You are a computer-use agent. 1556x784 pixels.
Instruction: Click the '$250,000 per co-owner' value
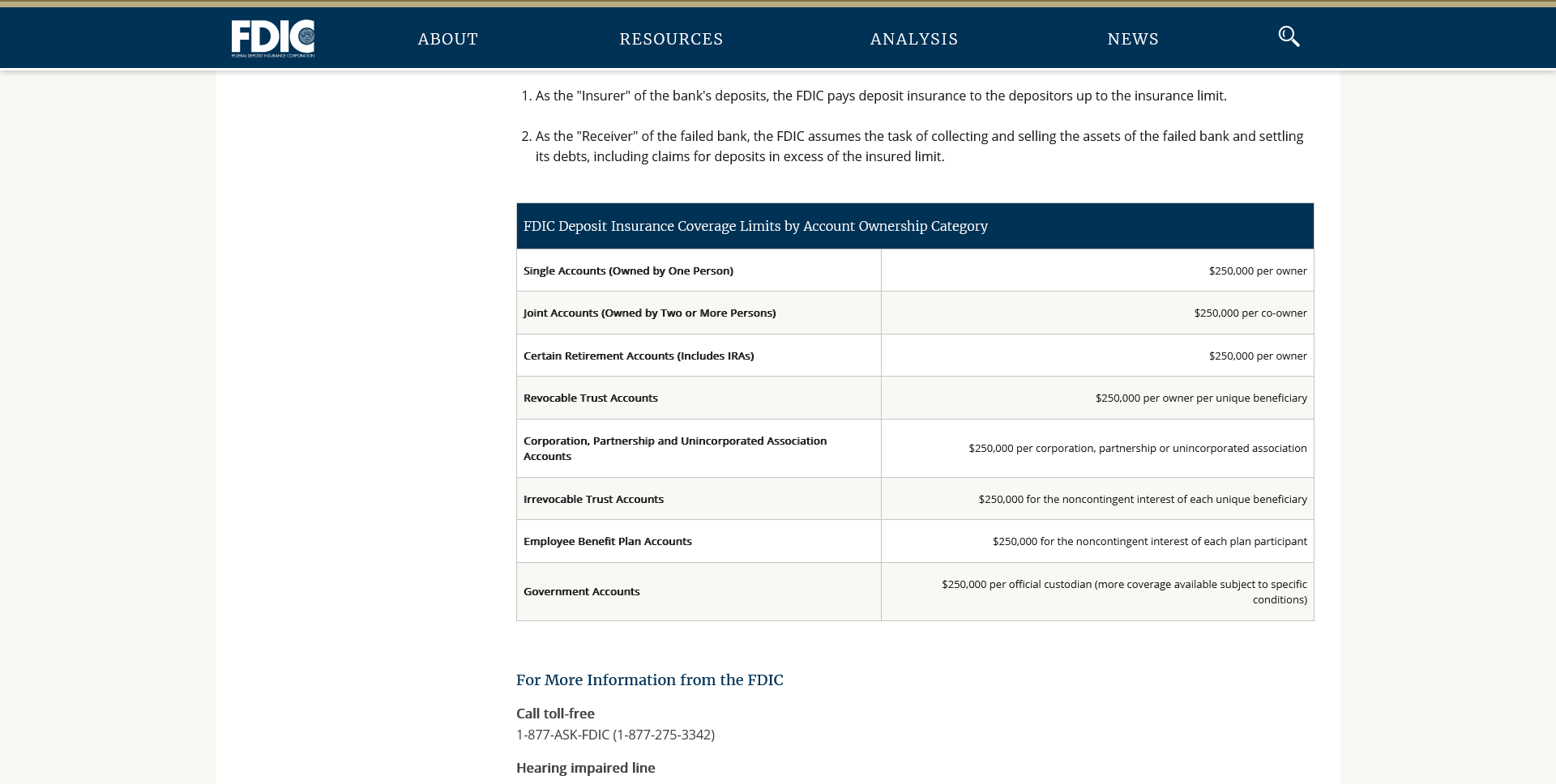click(1250, 313)
